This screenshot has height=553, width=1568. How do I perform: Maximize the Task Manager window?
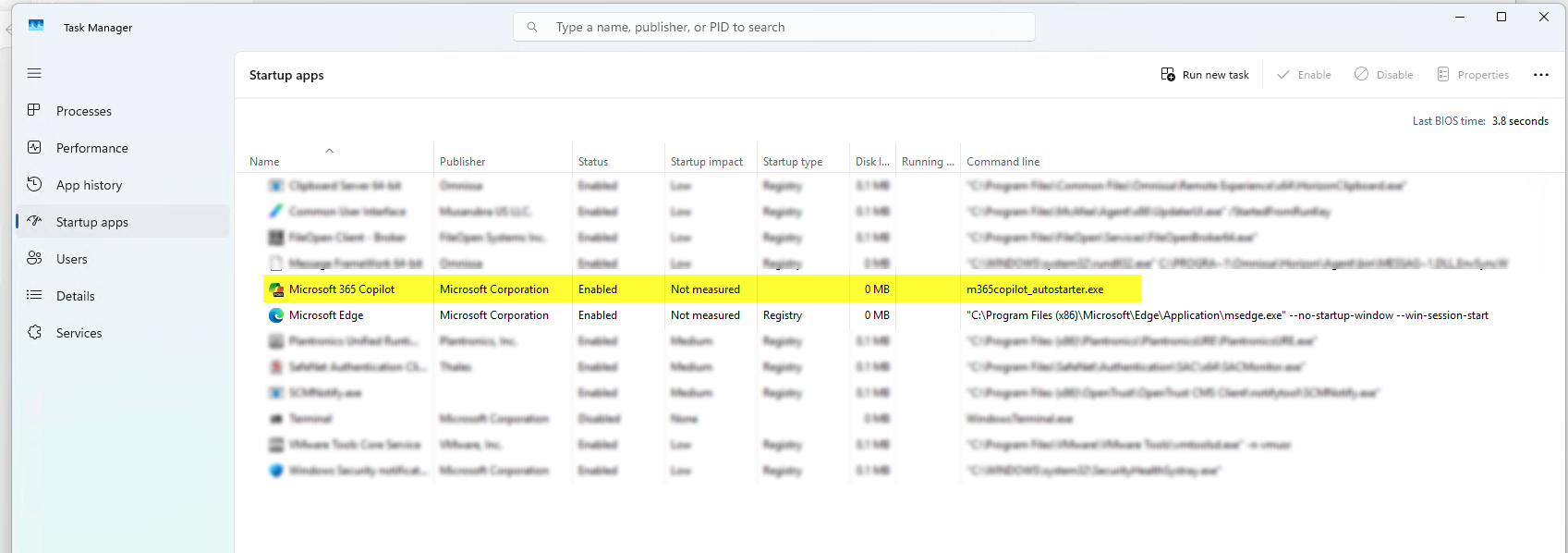tap(1501, 17)
